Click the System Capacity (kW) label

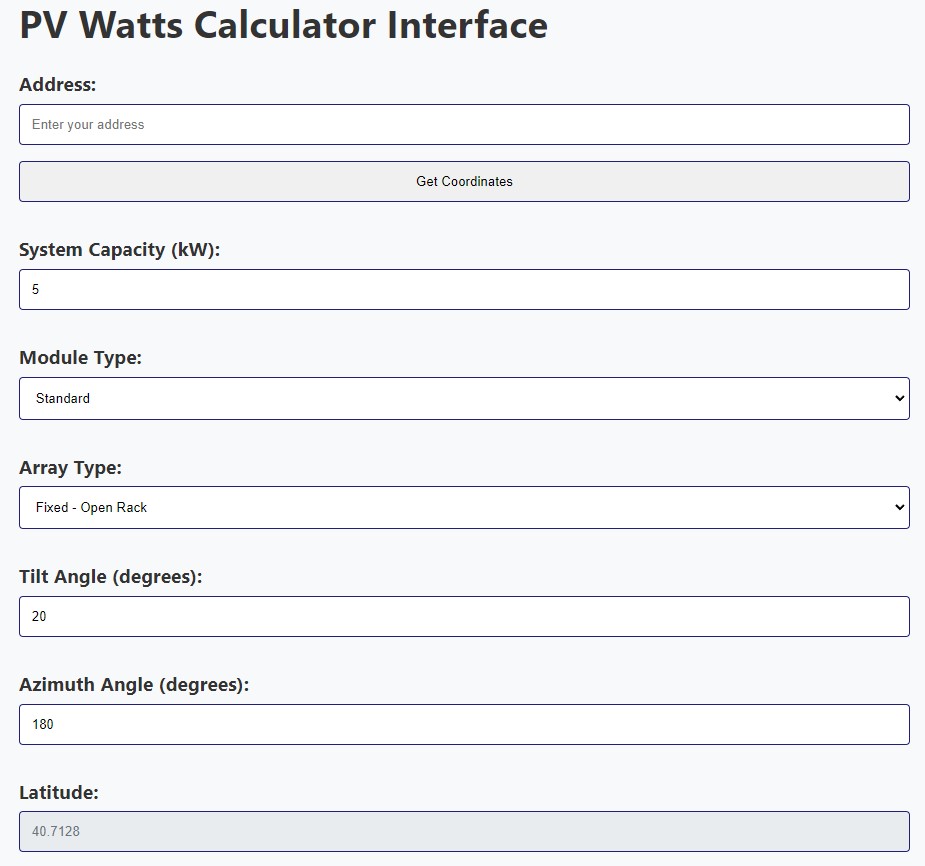[120, 249]
